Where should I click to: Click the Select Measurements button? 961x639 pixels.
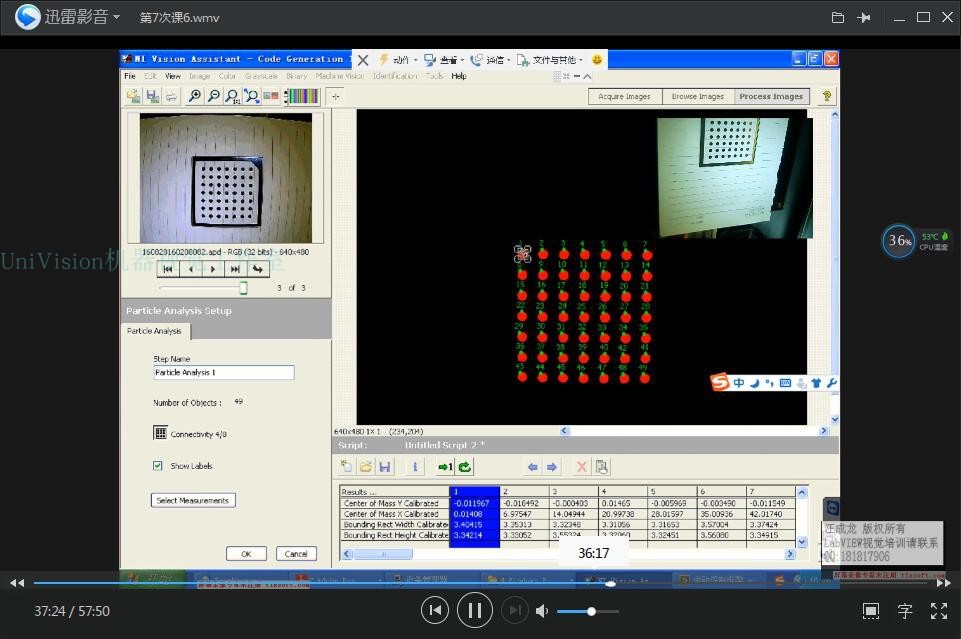[x=192, y=501]
